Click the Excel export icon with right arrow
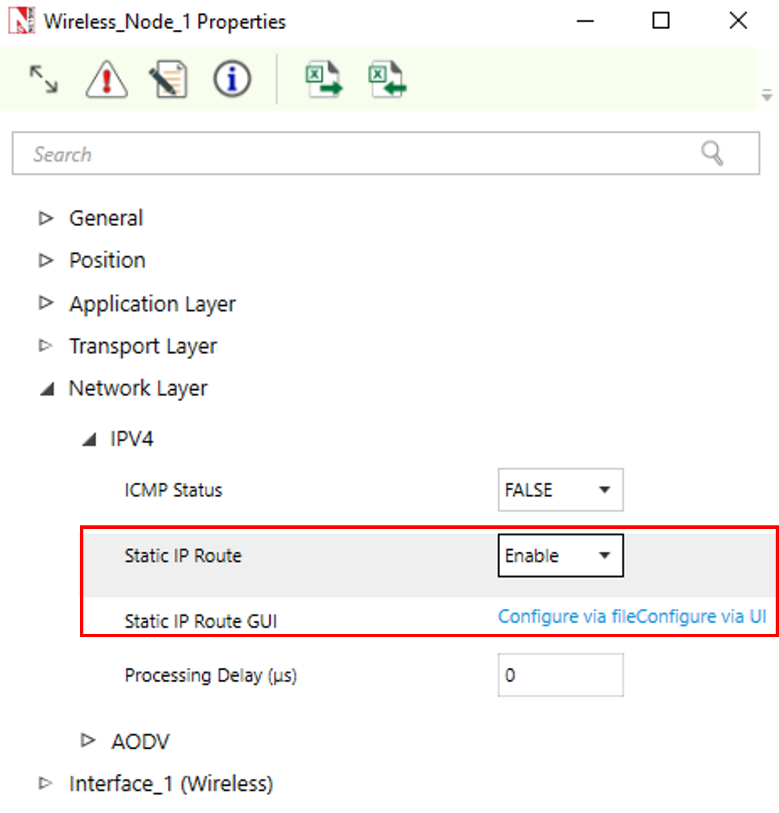The width and height of the screenshot is (779, 813). pos(322,80)
